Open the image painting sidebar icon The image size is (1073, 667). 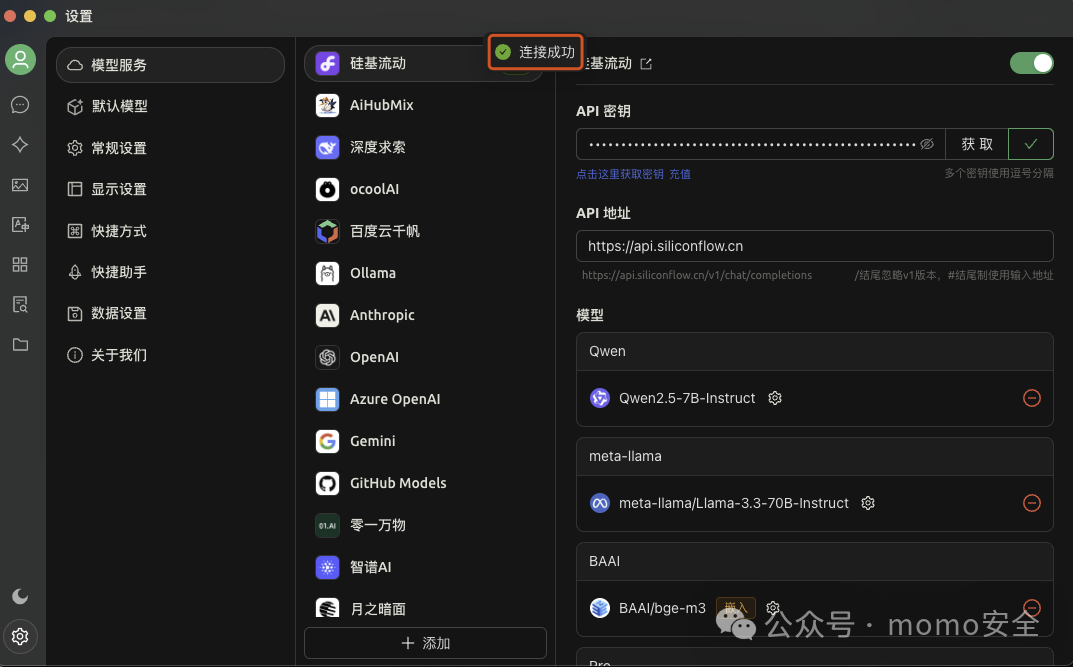point(20,185)
